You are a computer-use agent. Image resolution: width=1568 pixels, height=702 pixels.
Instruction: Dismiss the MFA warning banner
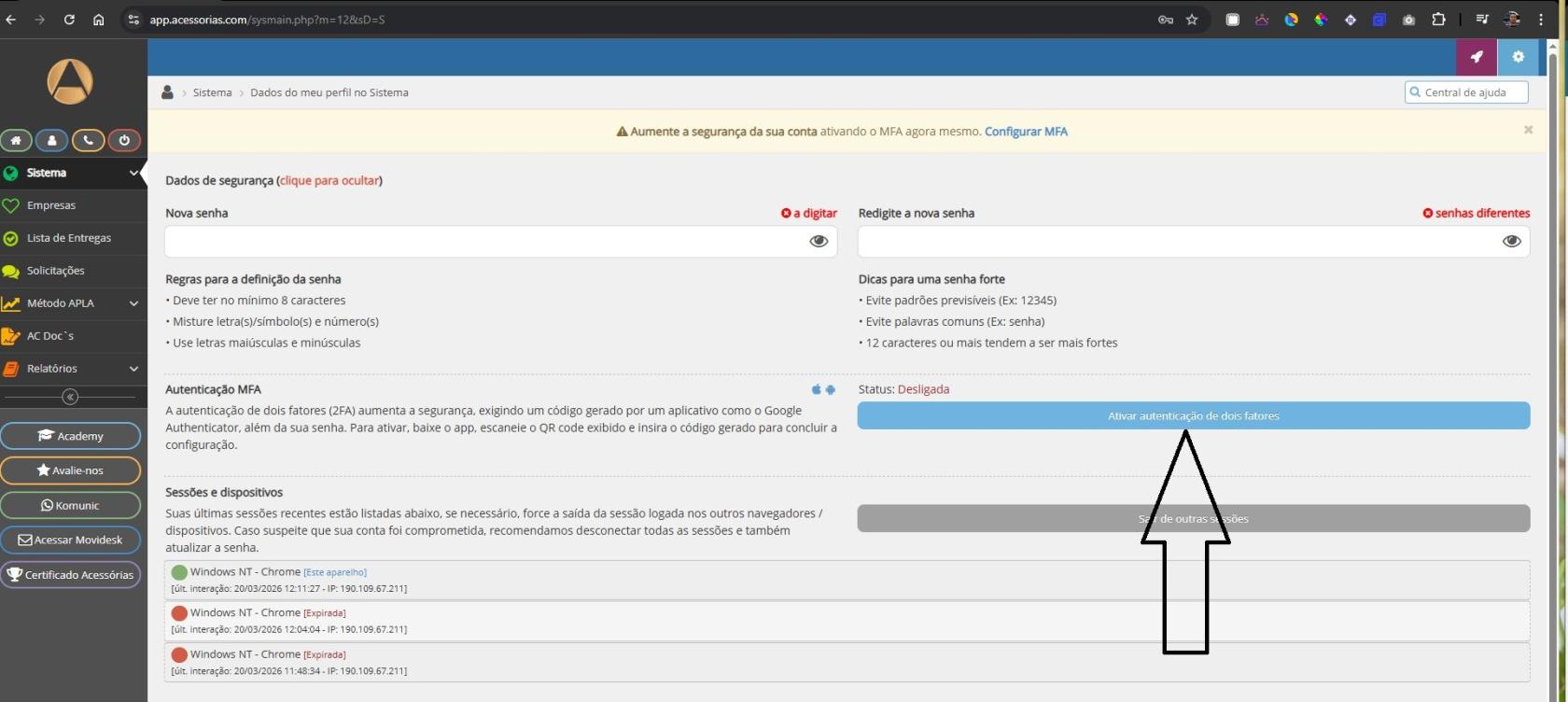point(1528,130)
